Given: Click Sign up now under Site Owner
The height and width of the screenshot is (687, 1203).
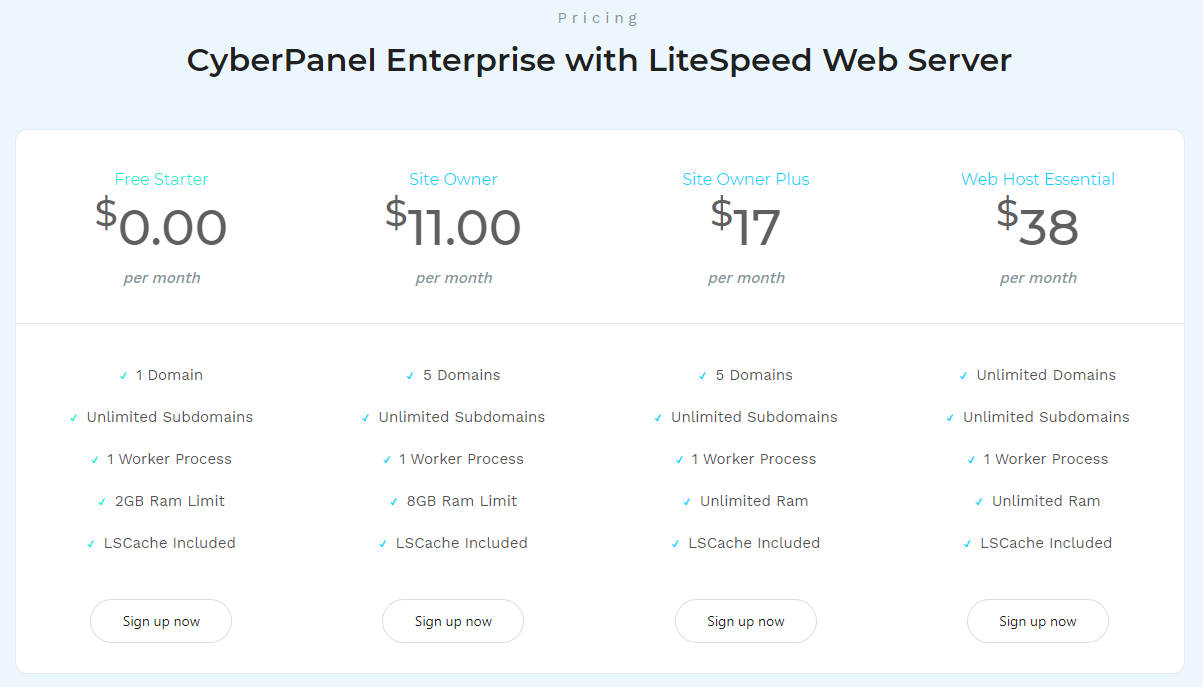Looking at the screenshot, I should pos(453,621).
